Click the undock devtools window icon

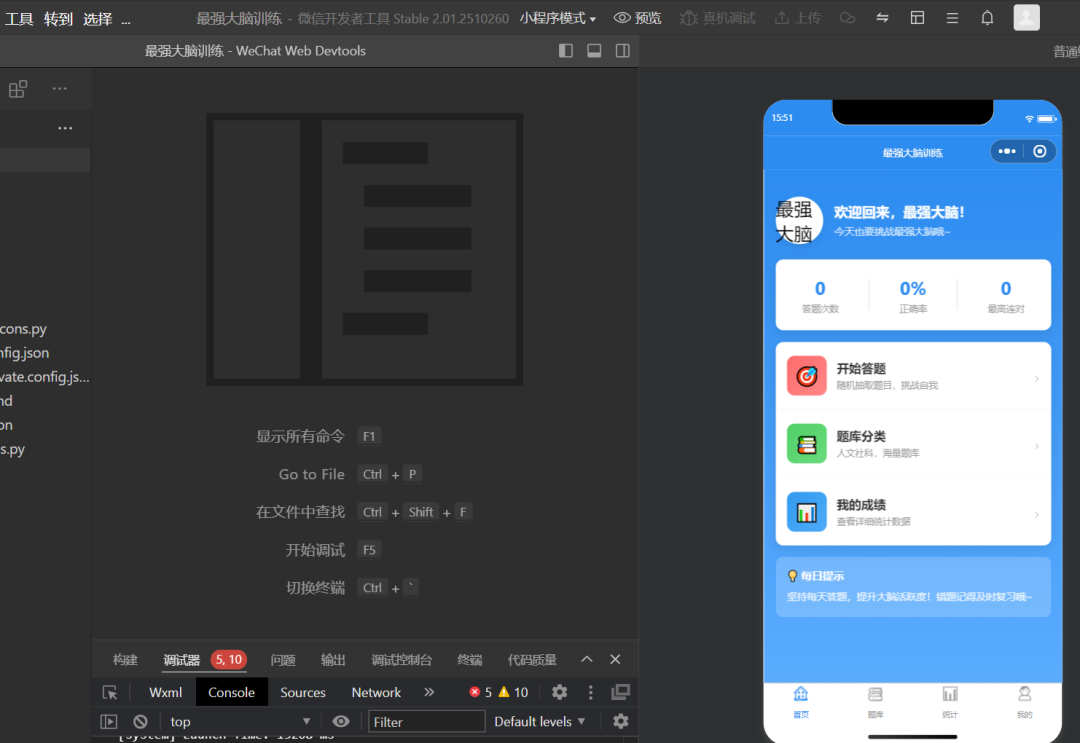621,692
